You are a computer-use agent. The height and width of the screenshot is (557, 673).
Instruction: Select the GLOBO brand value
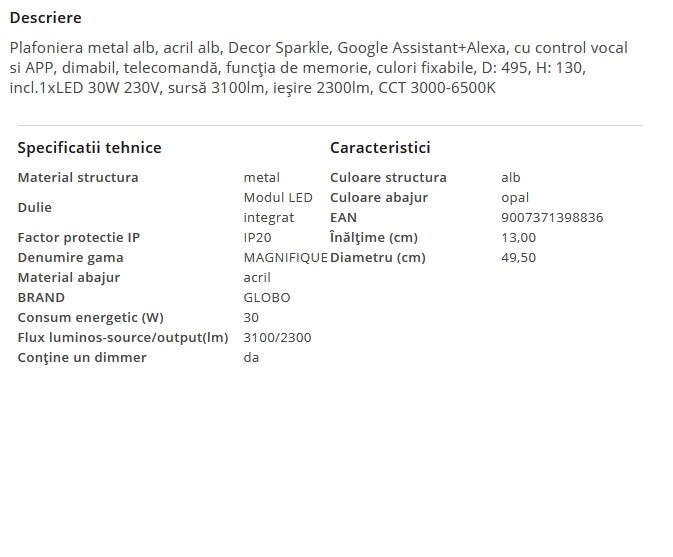267,298
